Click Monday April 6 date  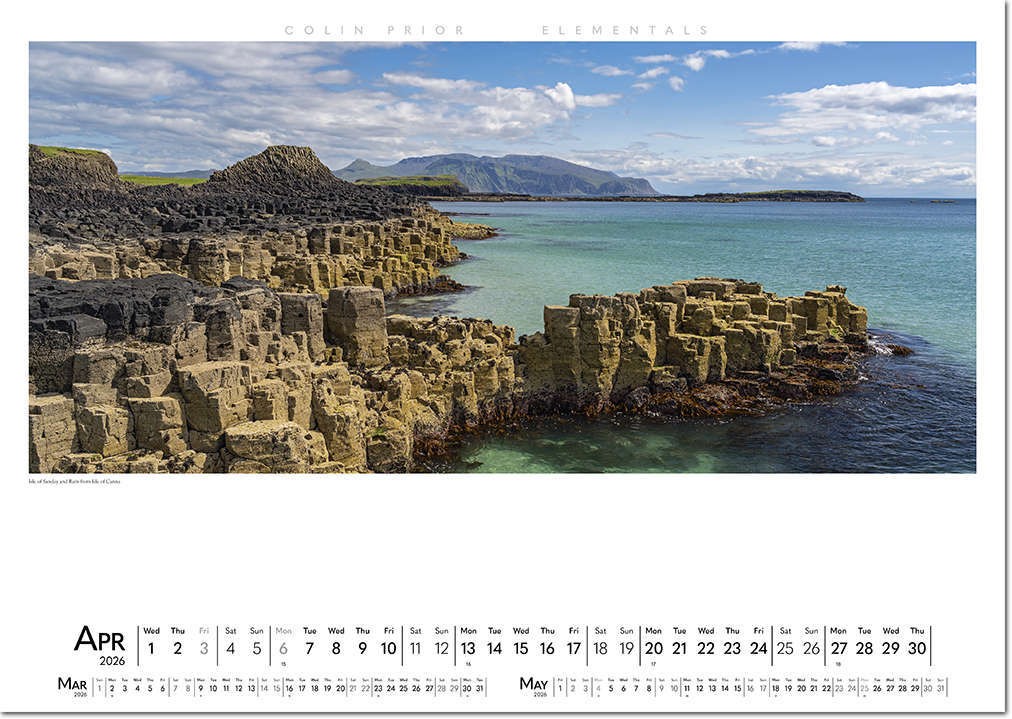[x=283, y=648]
